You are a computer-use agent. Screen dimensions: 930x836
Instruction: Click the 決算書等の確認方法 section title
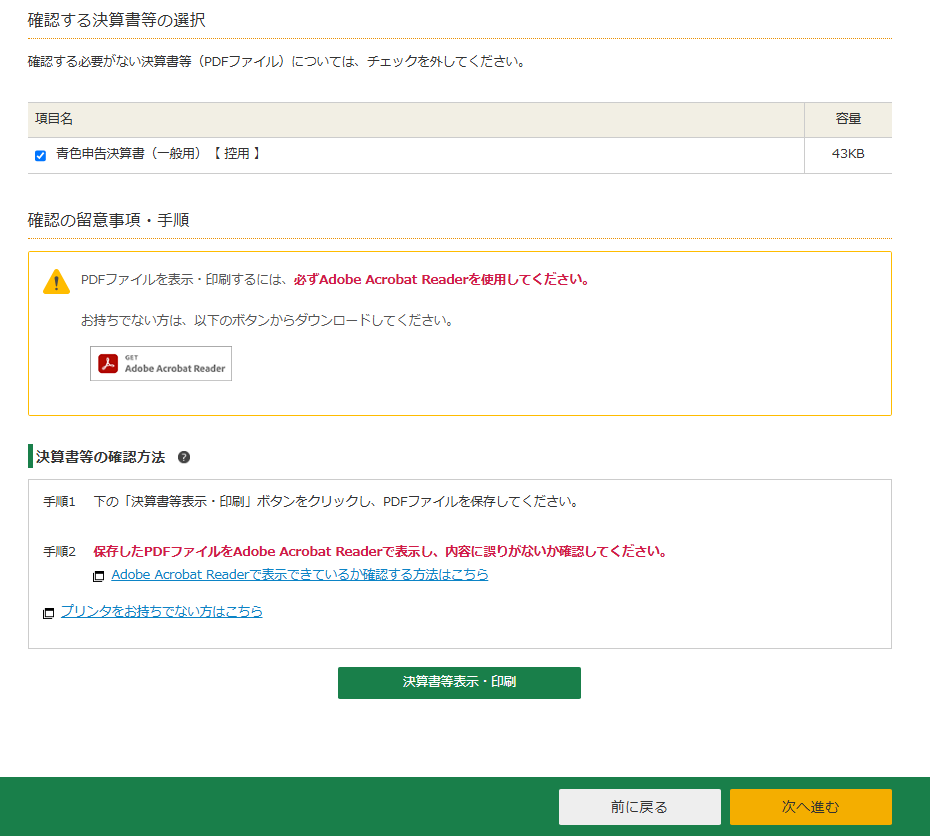(x=100, y=457)
